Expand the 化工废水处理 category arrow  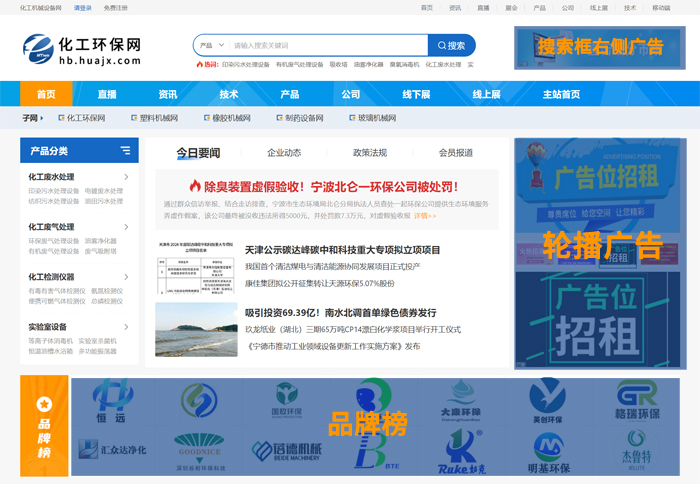(125, 178)
